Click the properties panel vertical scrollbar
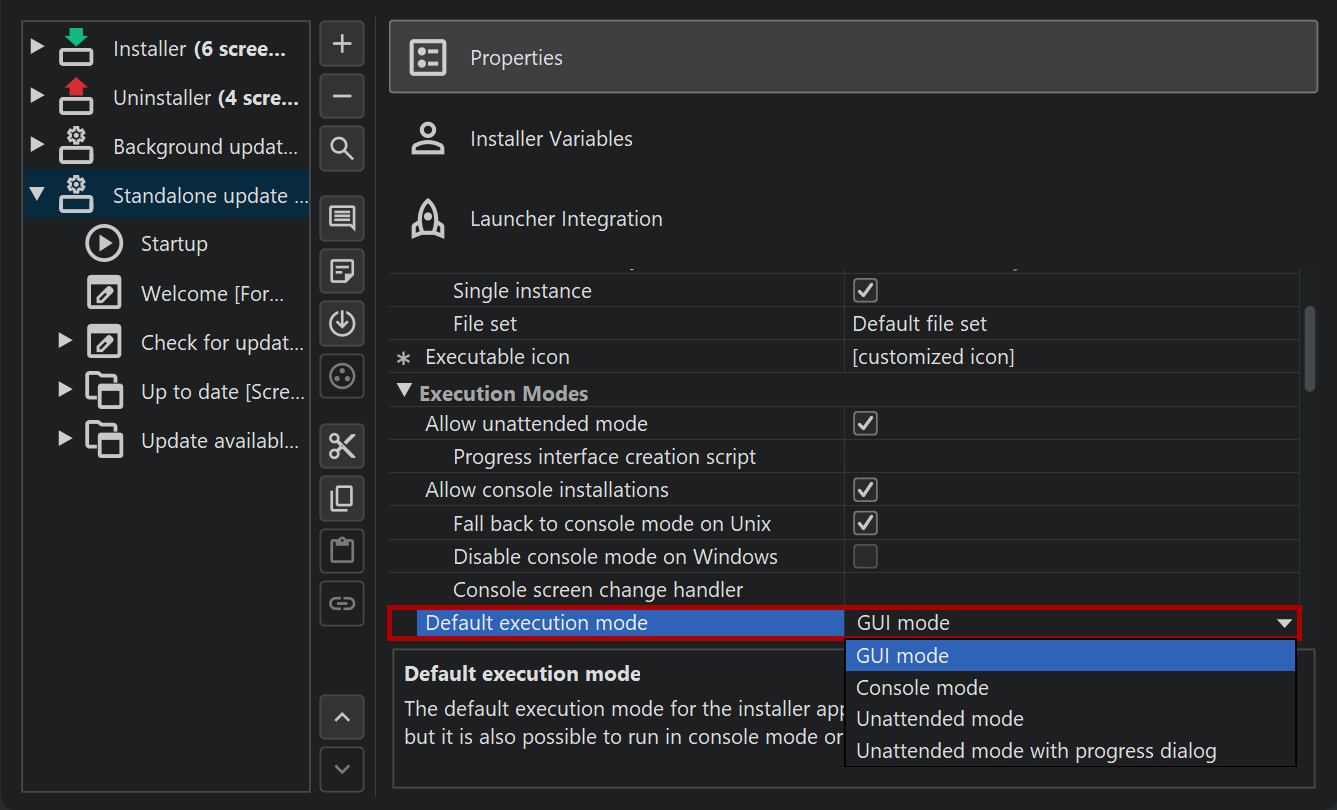 coord(1309,349)
